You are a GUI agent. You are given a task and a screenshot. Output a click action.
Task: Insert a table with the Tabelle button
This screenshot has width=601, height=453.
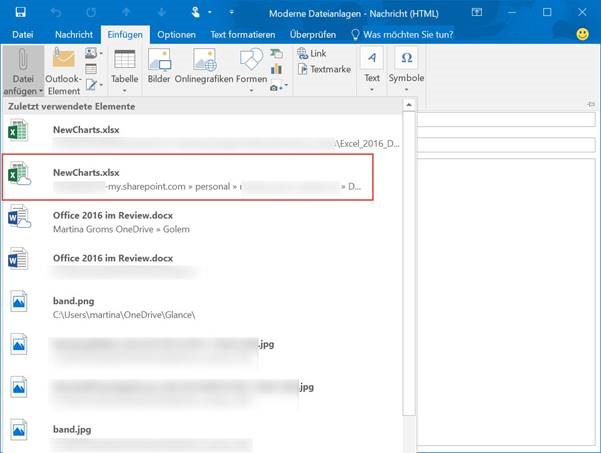(x=124, y=69)
